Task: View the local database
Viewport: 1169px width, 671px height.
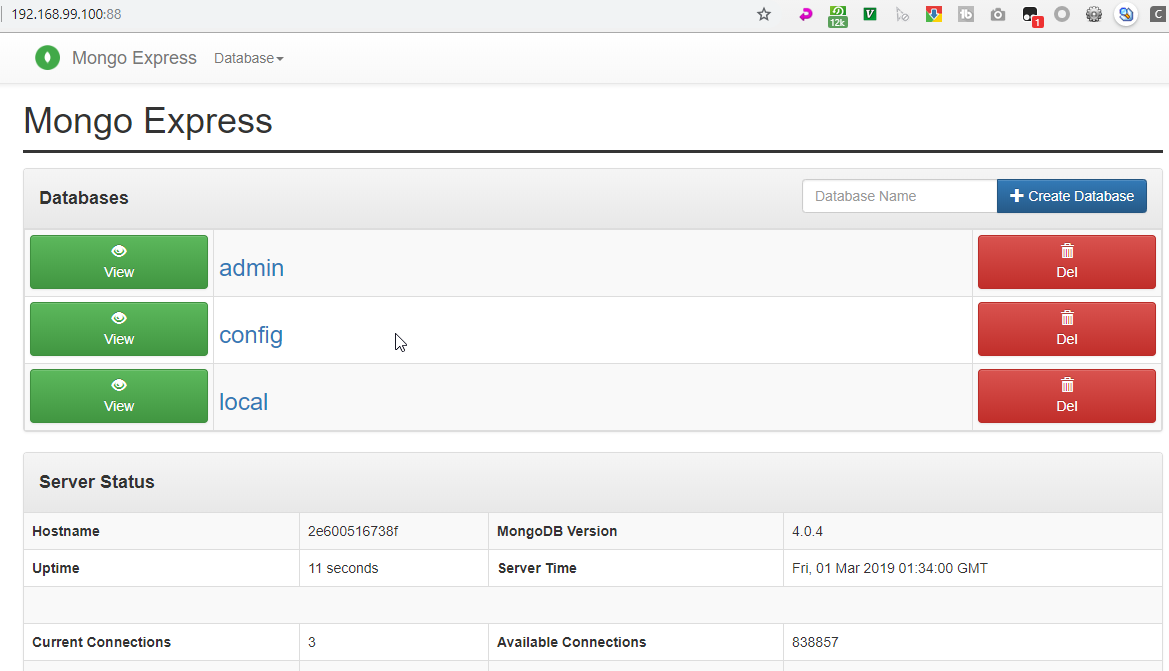Action: 119,396
